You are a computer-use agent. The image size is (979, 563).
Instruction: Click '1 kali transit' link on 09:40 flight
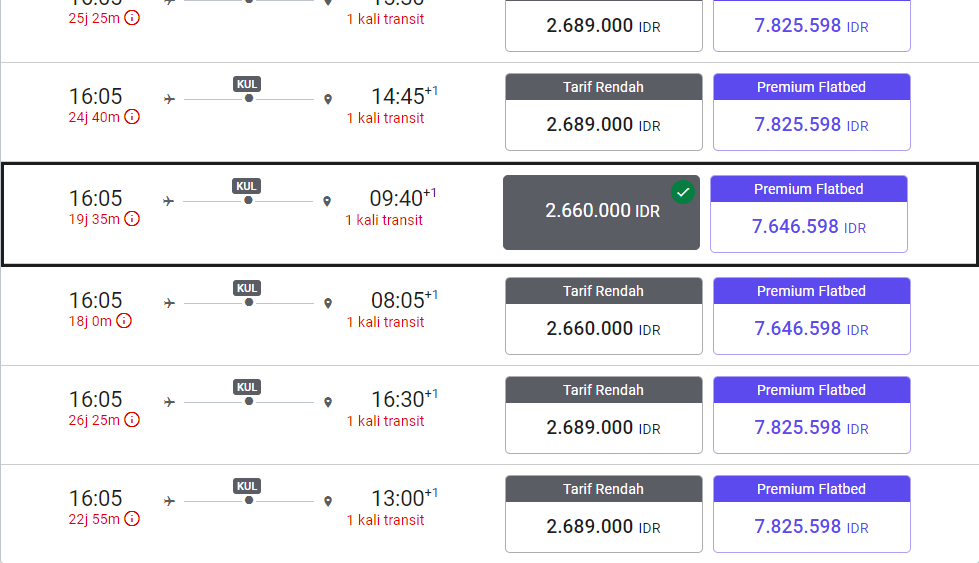click(x=384, y=220)
